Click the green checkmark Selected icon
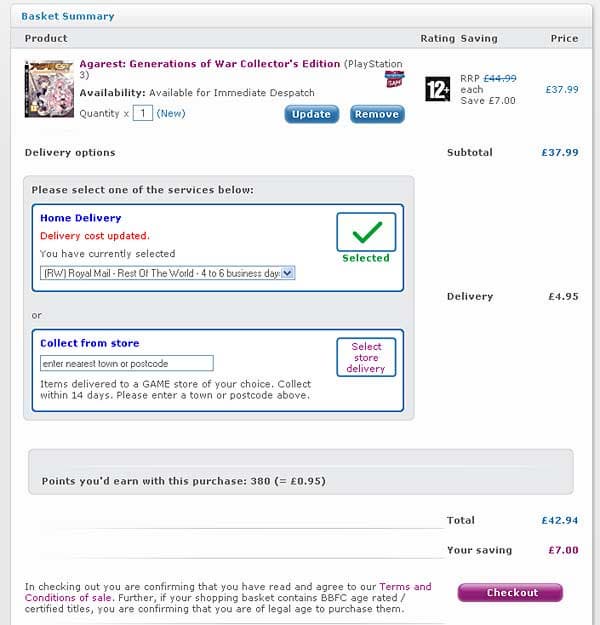Screen dimensions: 600x625 (x=366, y=232)
